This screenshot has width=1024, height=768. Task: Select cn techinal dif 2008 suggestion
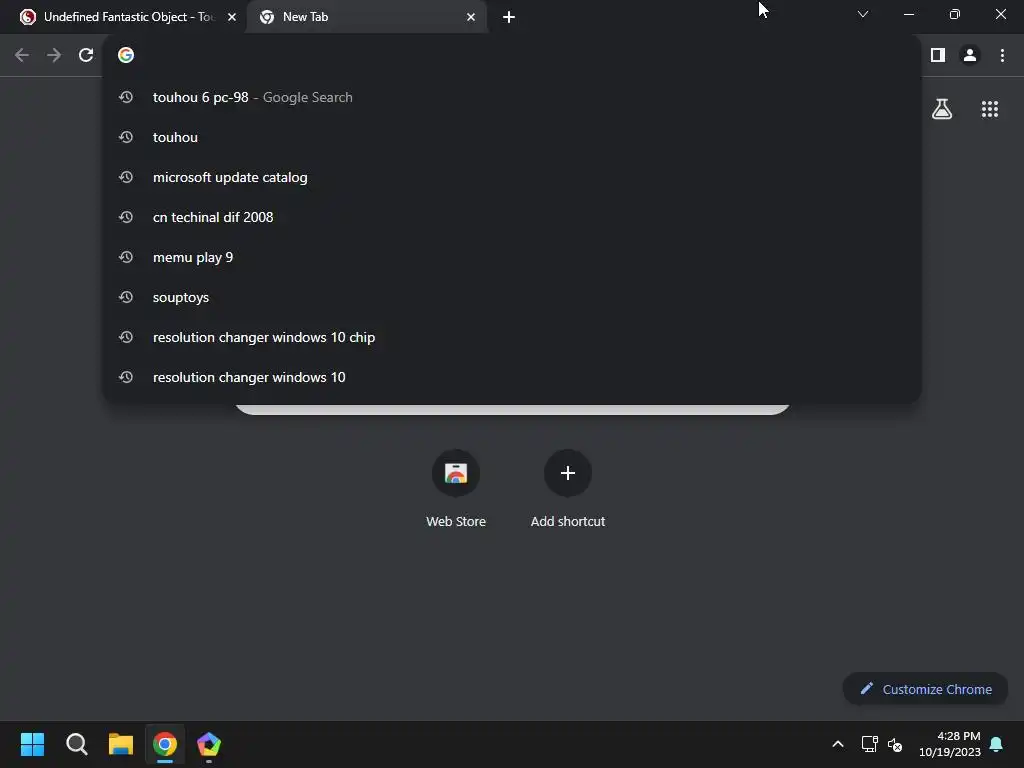click(512, 217)
